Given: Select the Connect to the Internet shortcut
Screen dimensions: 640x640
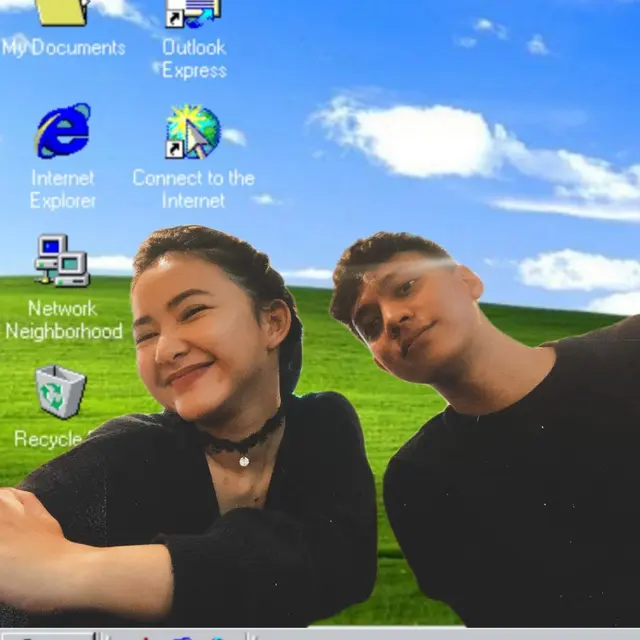Looking at the screenshot, I should [193, 131].
